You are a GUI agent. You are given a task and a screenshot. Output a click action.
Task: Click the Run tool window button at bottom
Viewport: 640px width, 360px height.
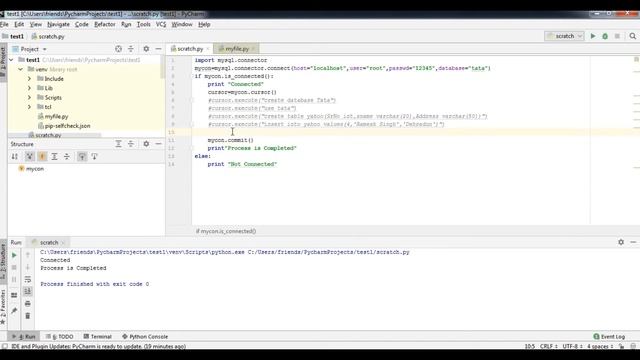(x=24, y=336)
